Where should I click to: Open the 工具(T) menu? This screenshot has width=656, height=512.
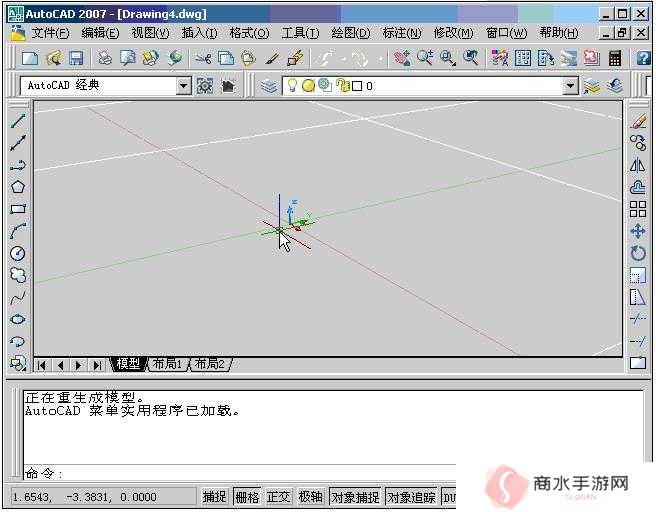click(x=300, y=33)
